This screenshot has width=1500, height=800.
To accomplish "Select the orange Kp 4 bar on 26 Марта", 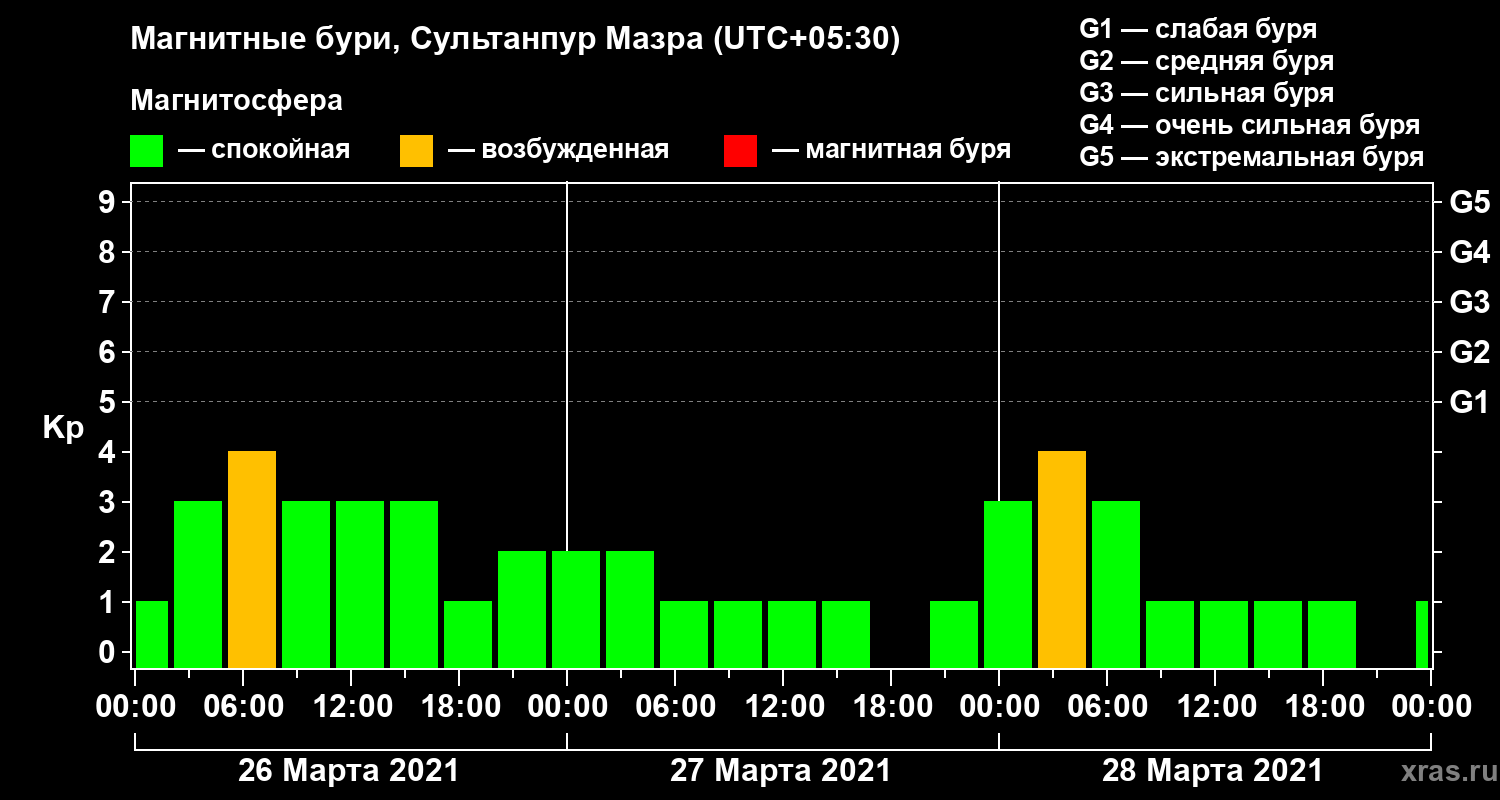I will (x=252, y=560).
